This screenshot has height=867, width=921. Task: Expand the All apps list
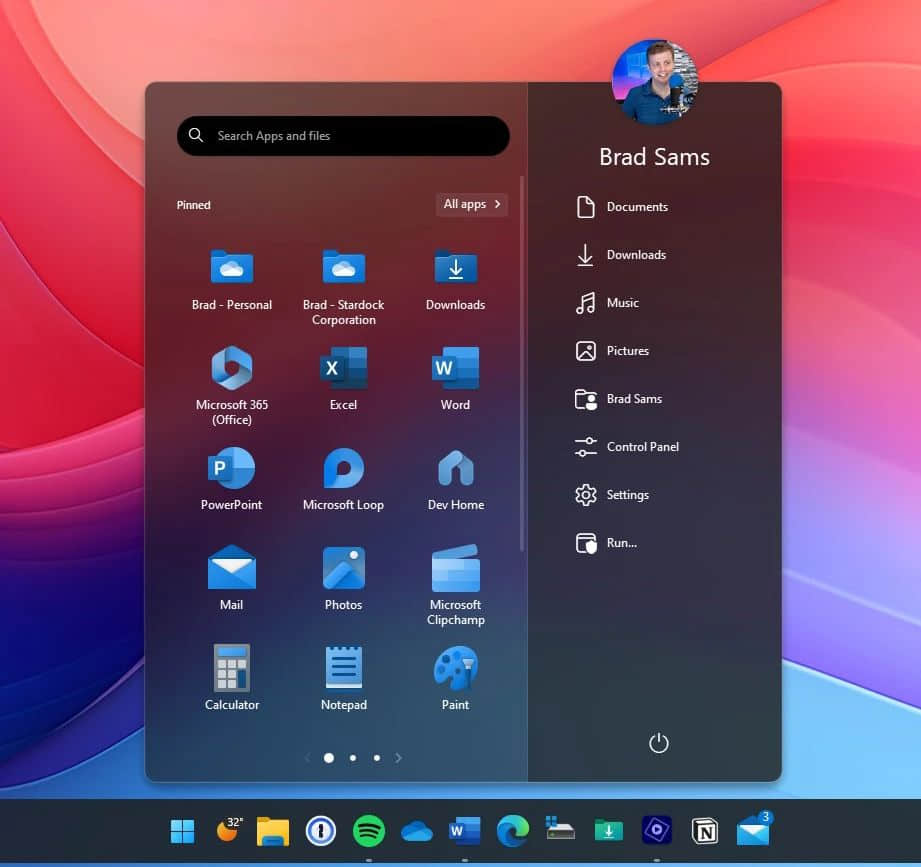pyautogui.click(x=471, y=204)
